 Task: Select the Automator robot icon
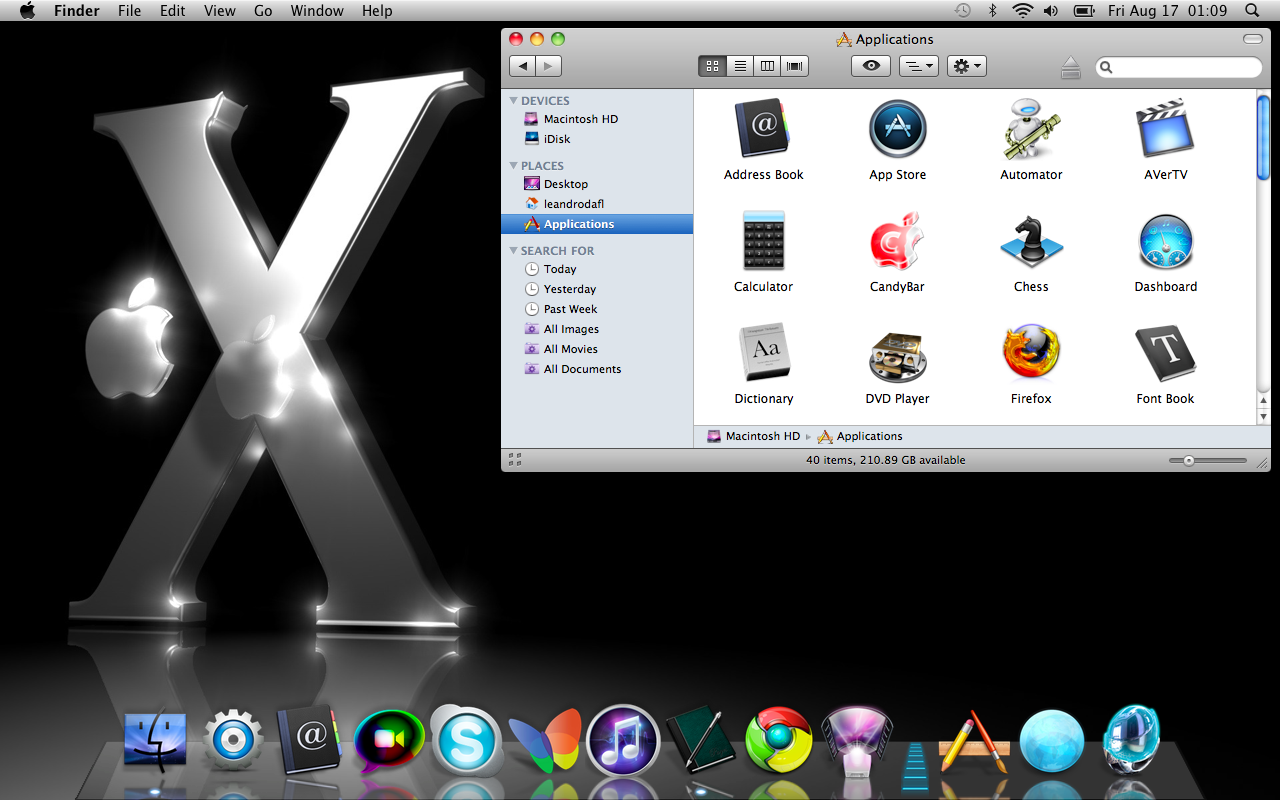coord(1031,130)
